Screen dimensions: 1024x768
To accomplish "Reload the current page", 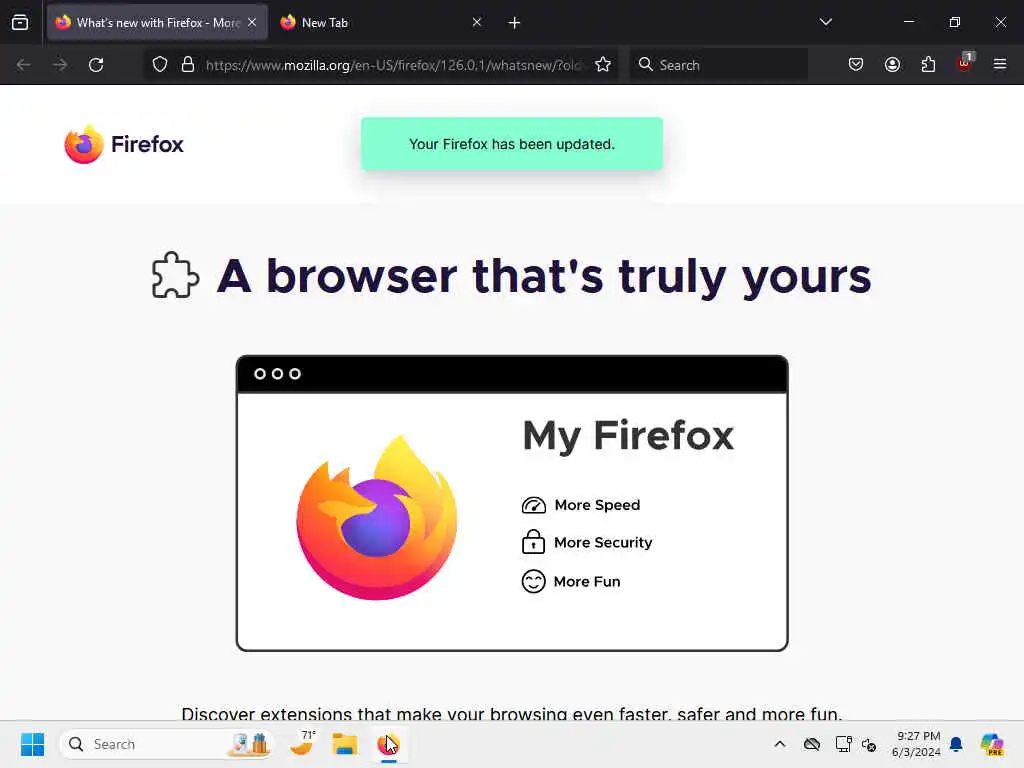I will (x=96, y=65).
